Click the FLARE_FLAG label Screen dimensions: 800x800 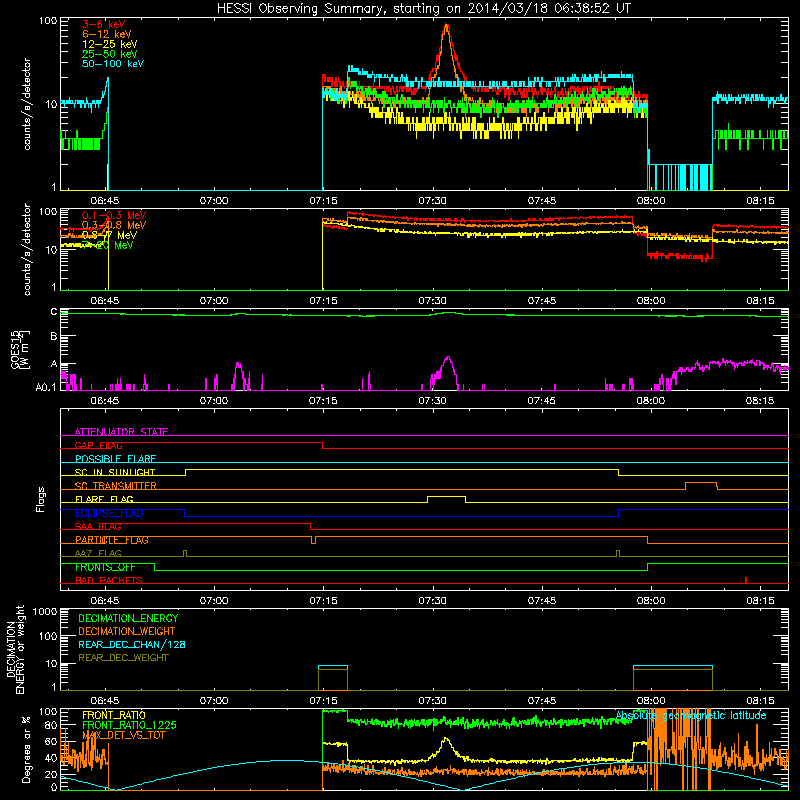pos(104,499)
